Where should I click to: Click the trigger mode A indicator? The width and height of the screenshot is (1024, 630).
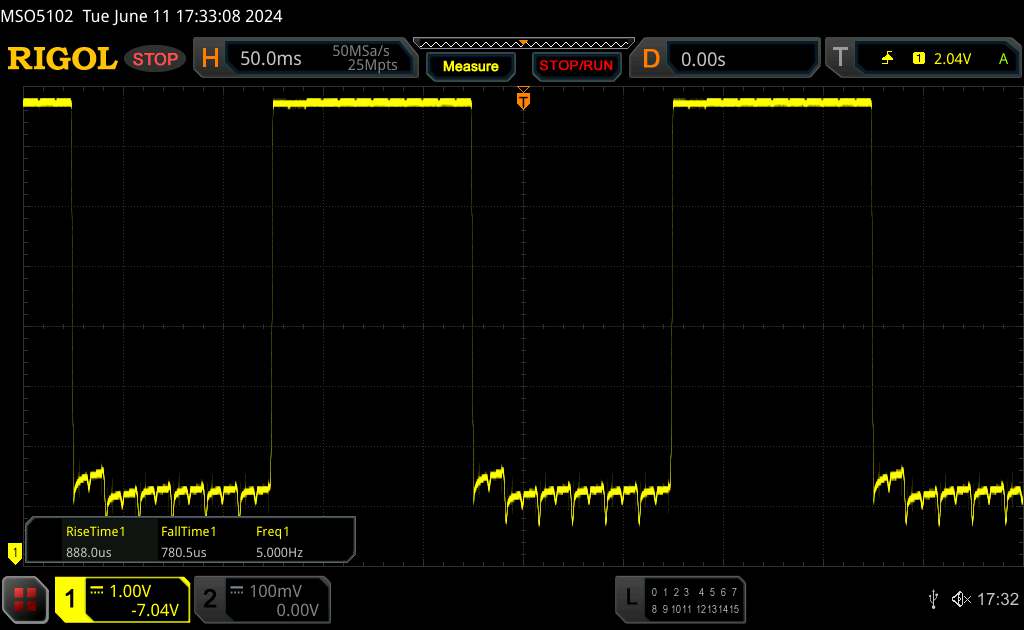(1003, 59)
